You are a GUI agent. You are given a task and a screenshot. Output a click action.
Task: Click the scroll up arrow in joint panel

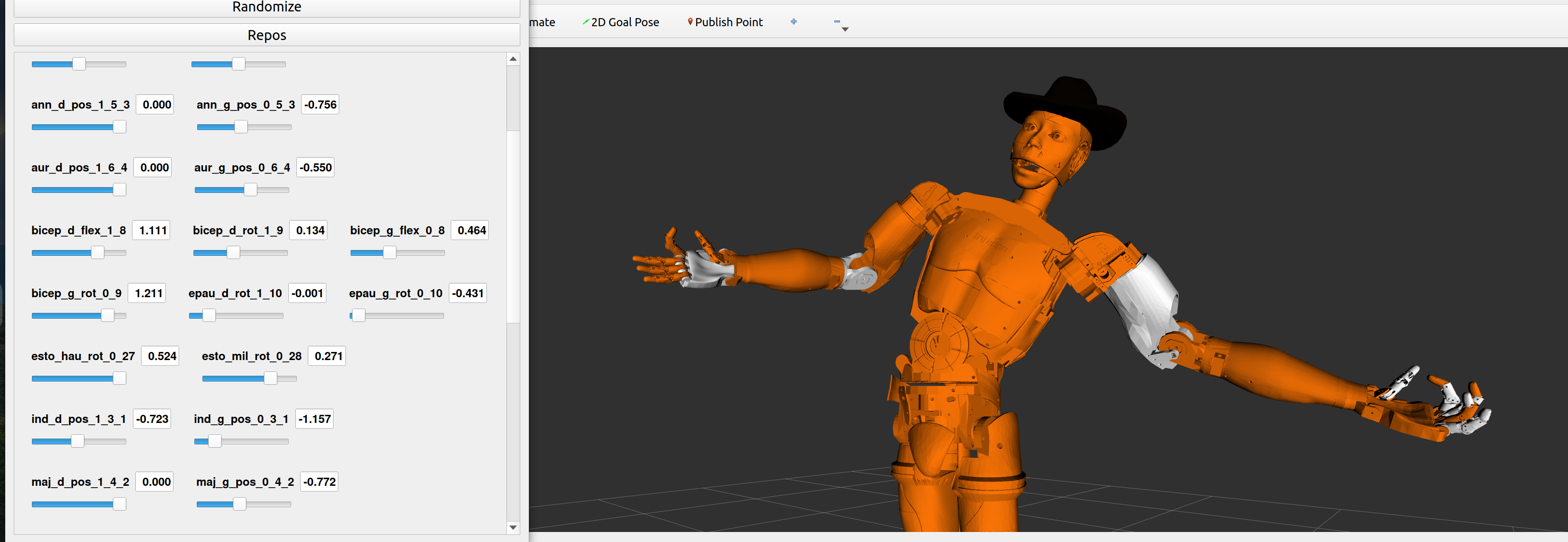pyautogui.click(x=513, y=59)
